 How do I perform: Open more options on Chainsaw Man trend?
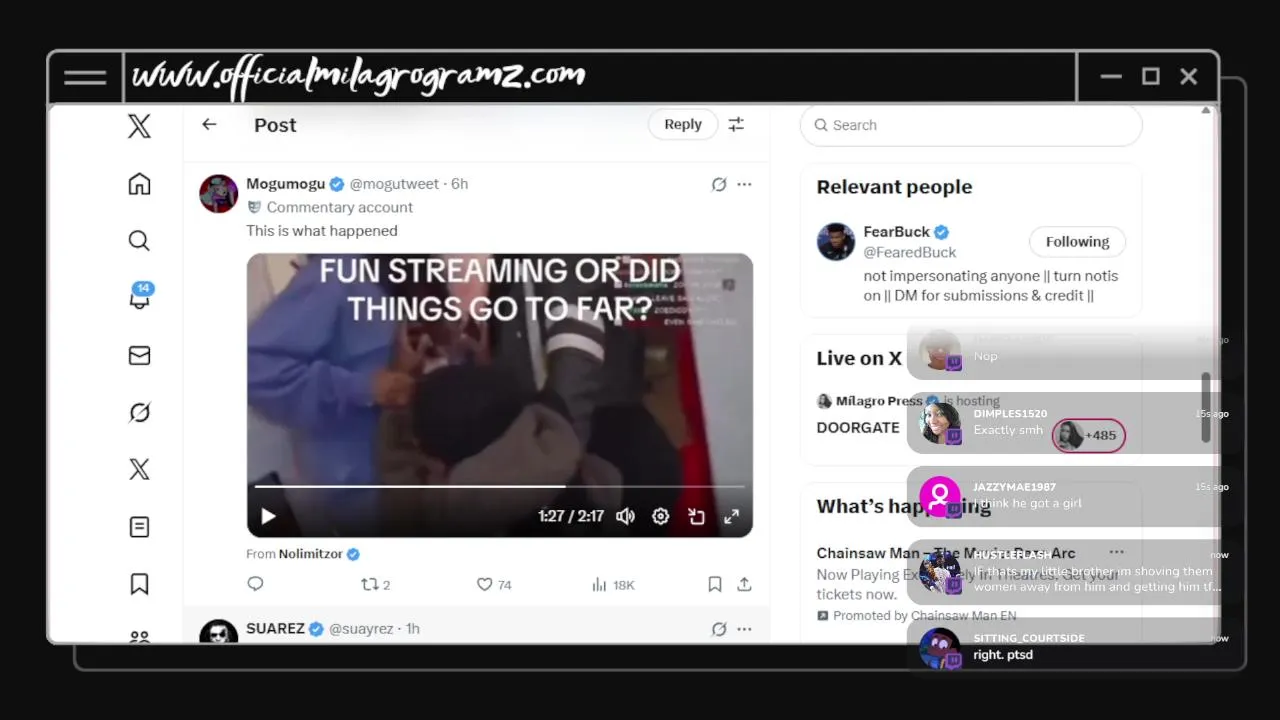click(x=1116, y=552)
